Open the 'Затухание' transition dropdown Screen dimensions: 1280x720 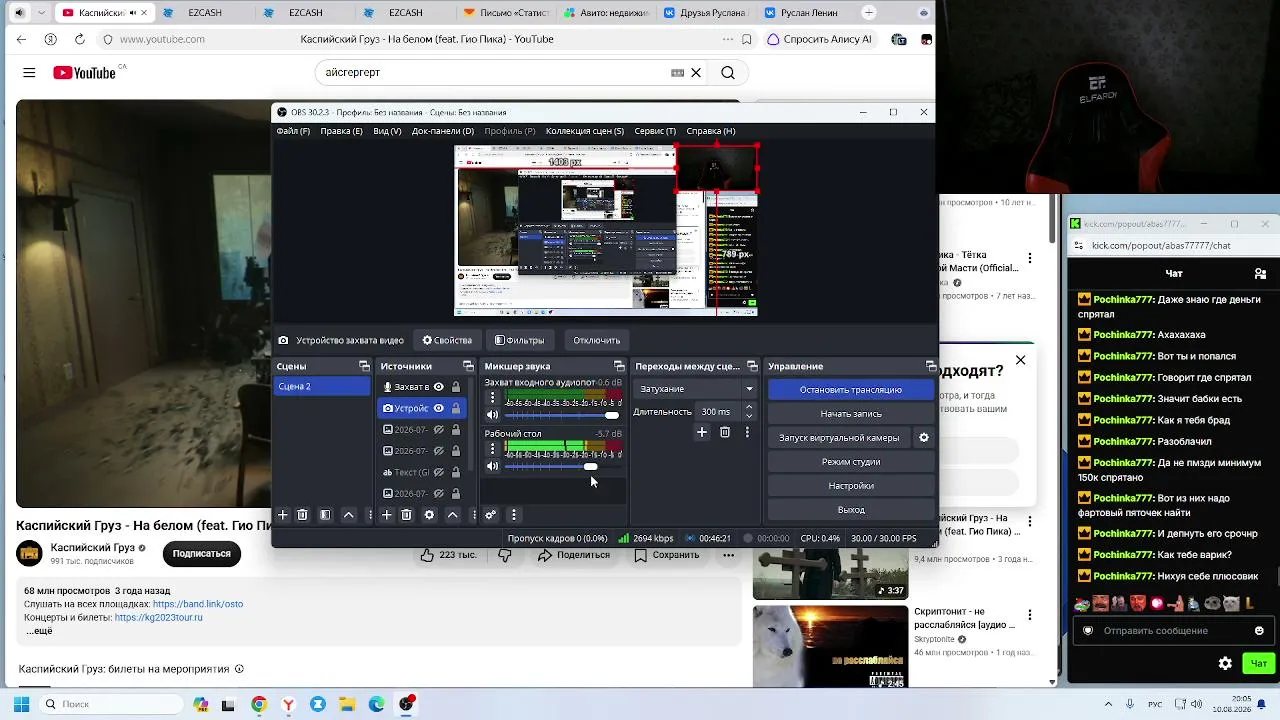696,389
